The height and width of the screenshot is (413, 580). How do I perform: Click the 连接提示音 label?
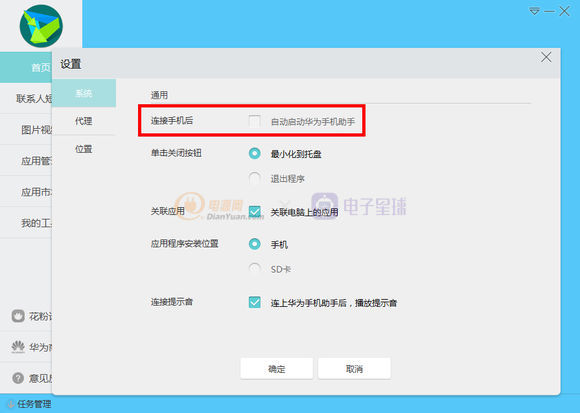click(x=172, y=302)
